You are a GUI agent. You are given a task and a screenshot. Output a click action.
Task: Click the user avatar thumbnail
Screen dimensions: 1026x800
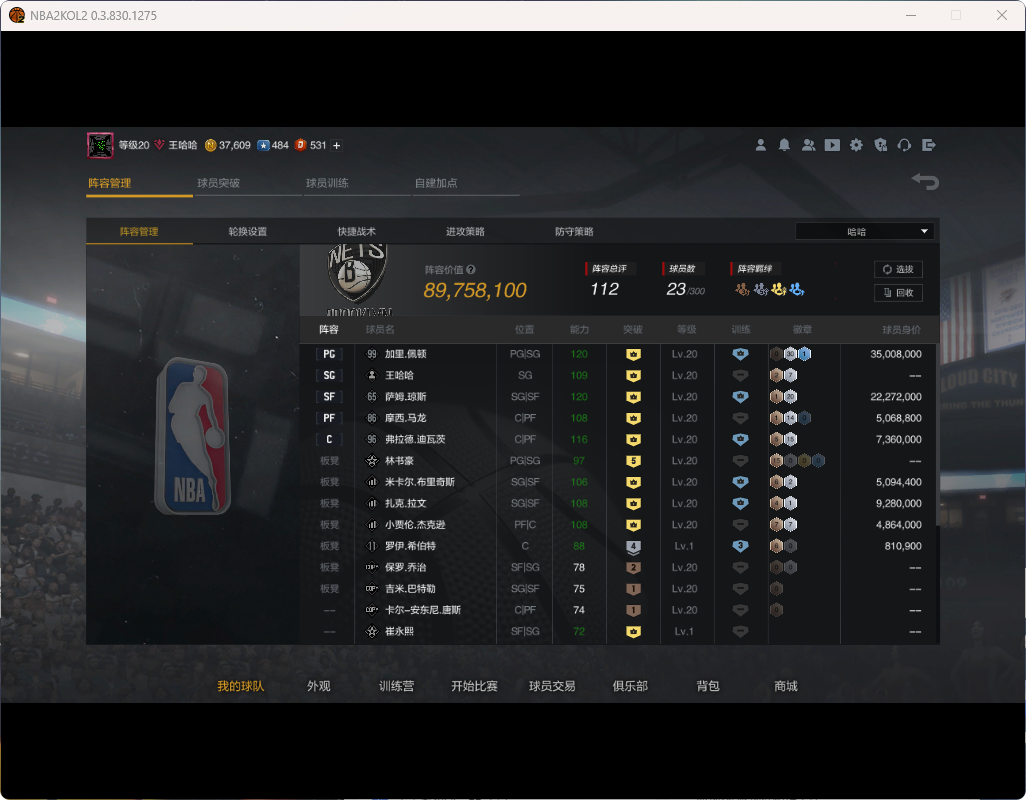click(100, 145)
